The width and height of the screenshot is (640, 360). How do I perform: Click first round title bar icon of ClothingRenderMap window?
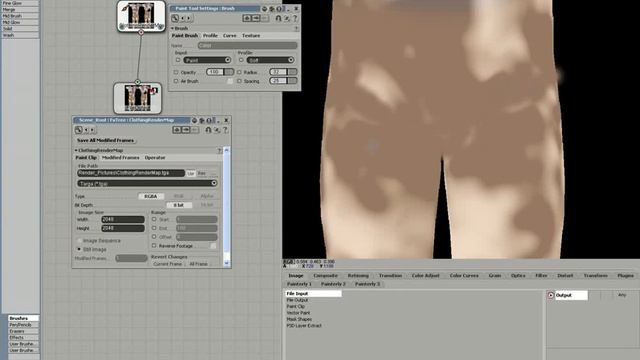tap(194, 120)
